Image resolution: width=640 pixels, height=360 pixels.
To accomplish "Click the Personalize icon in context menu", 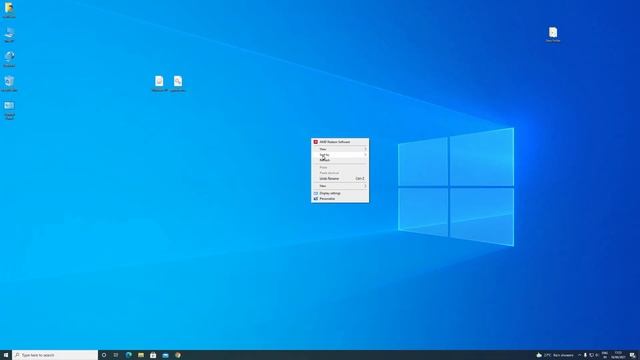I will [316, 198].
